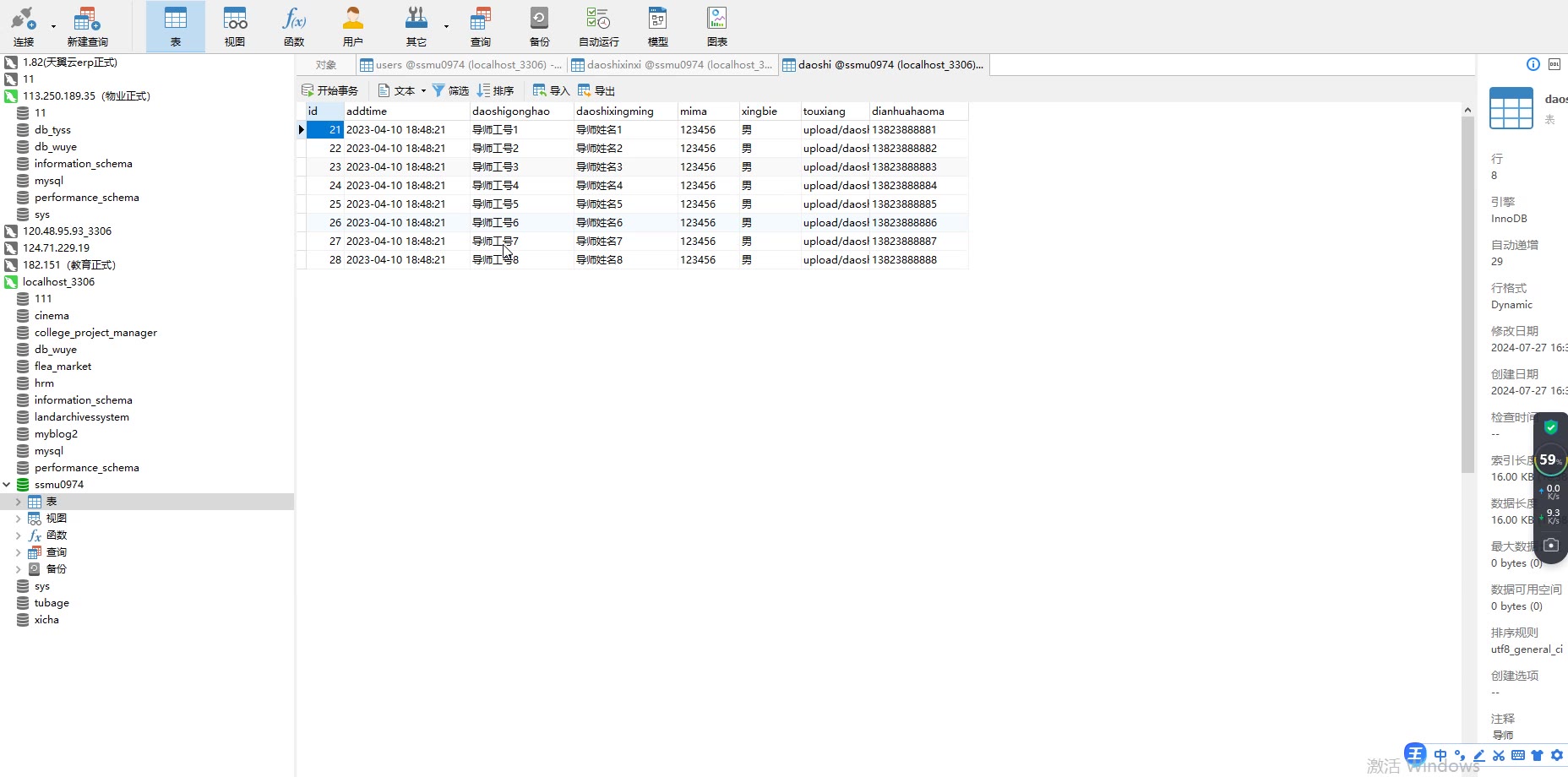Expand the 备份 node under ssmu0974

[19, 569]
